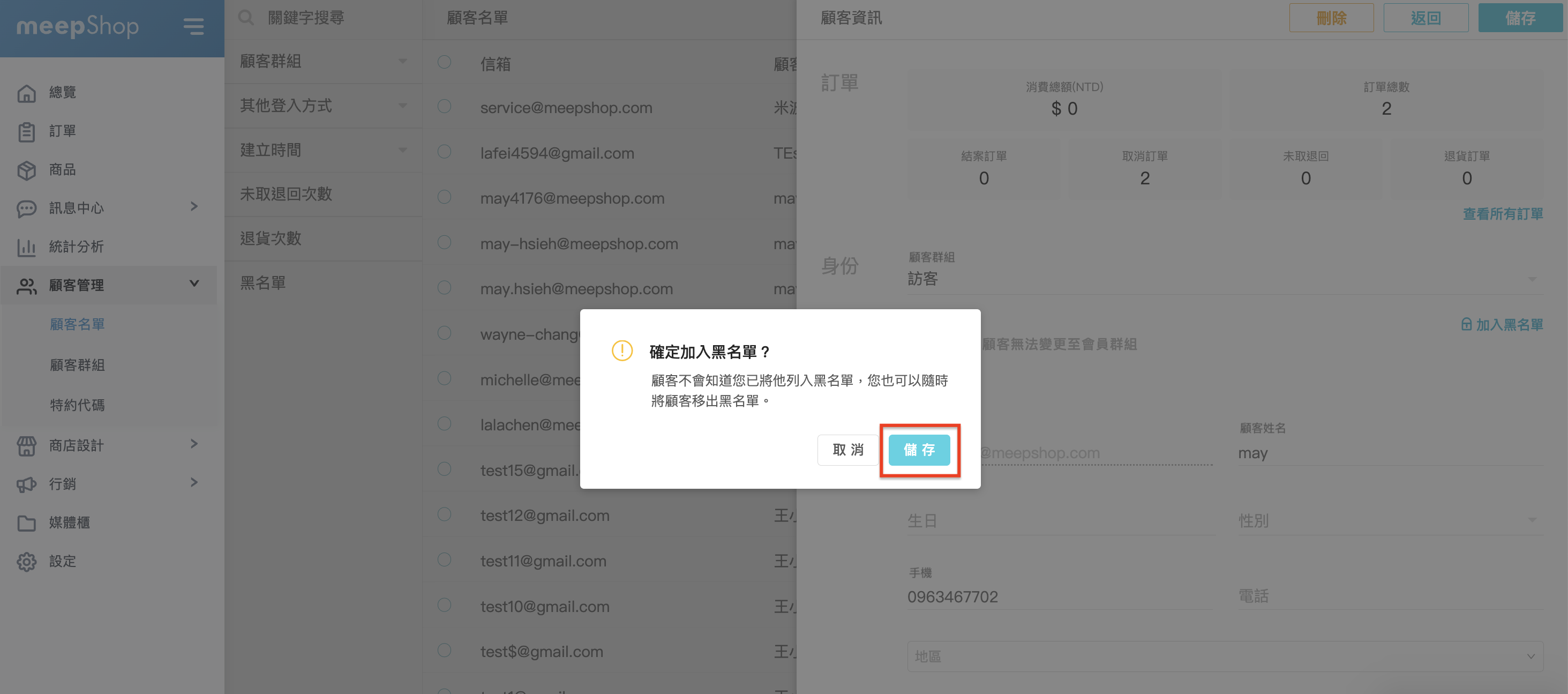Expand the 建立時間 filter dropdown

(323, 150)
